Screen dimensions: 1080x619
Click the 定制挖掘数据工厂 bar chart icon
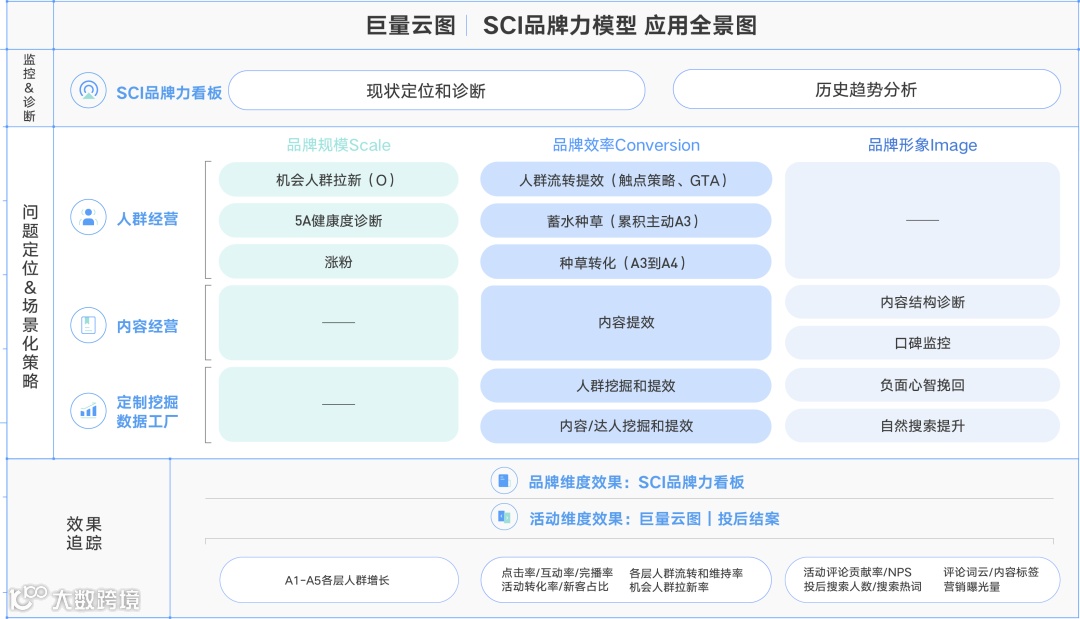(x=88, y=411)
